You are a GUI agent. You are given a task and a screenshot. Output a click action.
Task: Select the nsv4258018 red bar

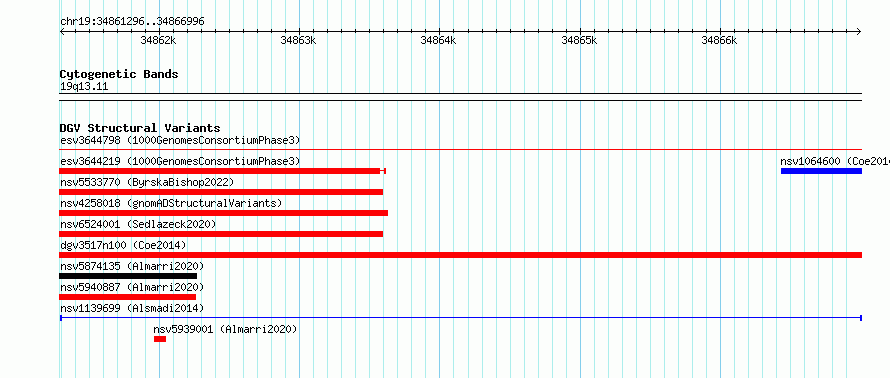(224, 213)
